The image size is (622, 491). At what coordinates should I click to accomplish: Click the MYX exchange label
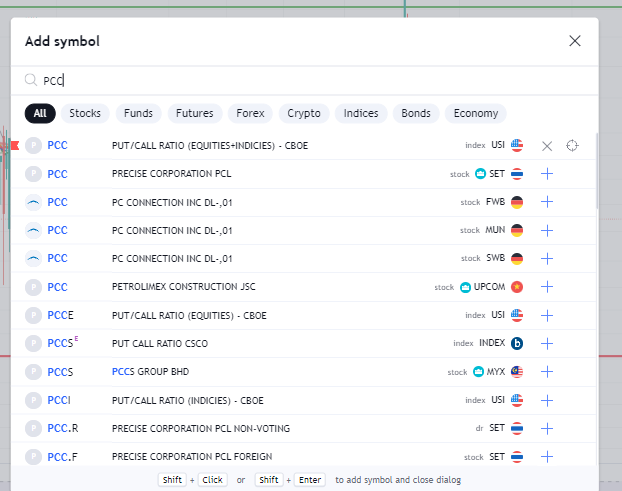click(496, 372)
